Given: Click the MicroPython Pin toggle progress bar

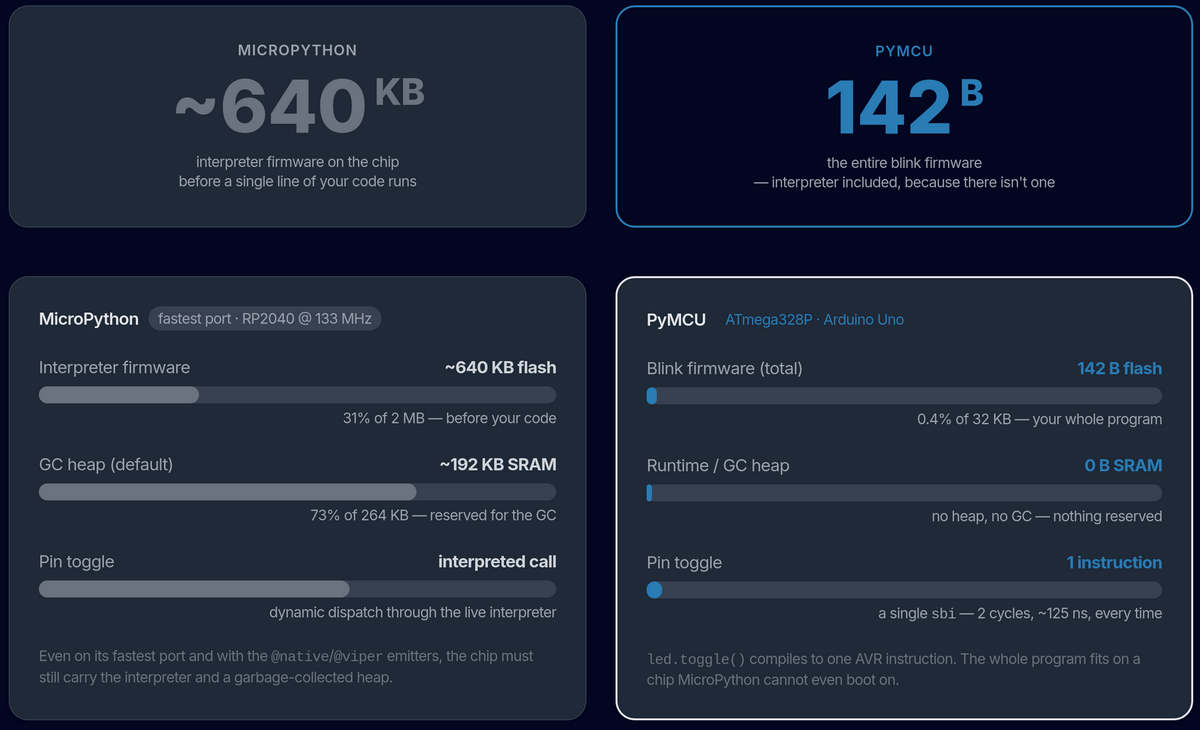Looking at the screenshot, I should pyautogui.click(x=297, y=589).
